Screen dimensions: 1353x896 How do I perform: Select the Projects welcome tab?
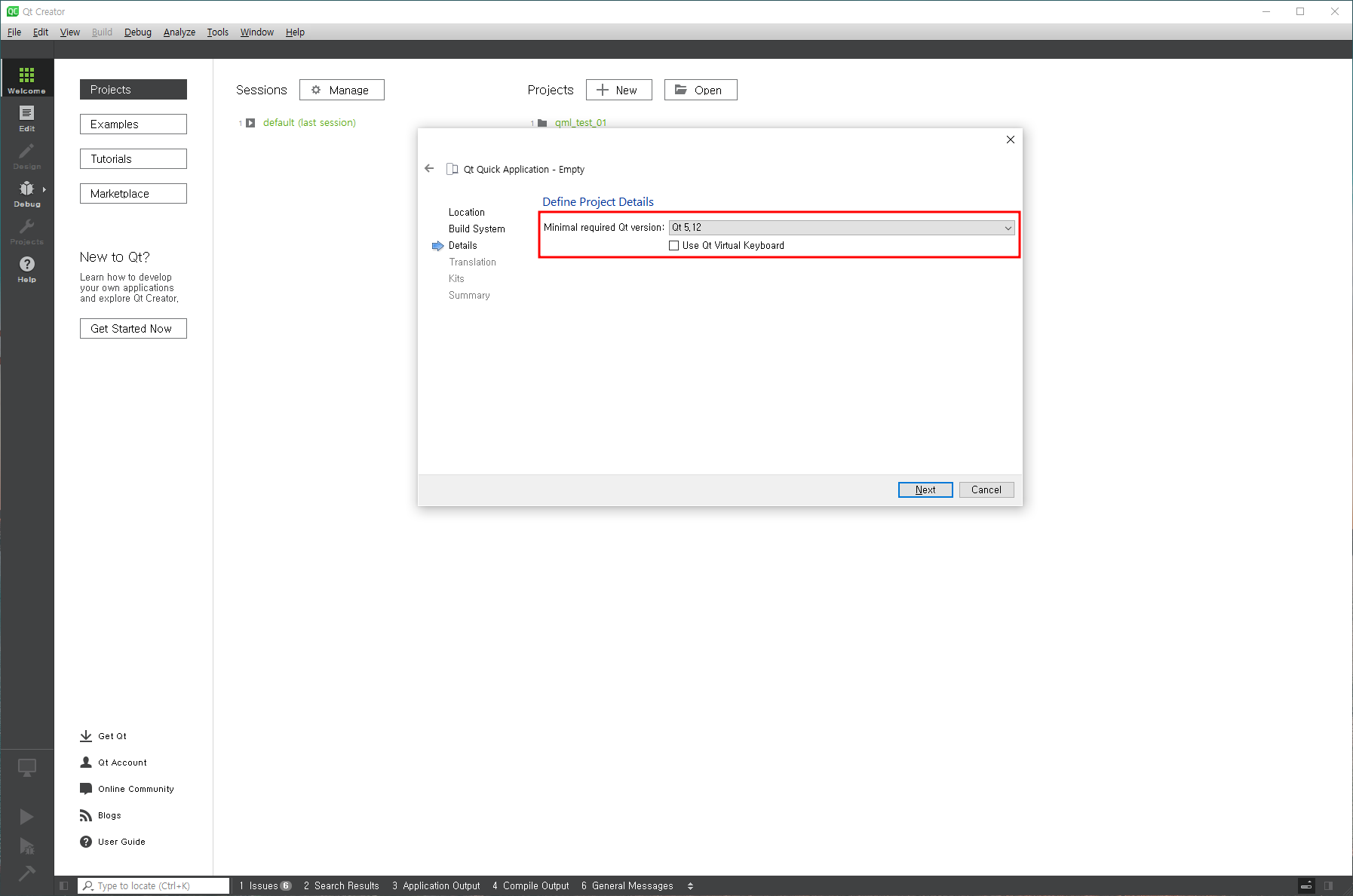pos(133,89)
